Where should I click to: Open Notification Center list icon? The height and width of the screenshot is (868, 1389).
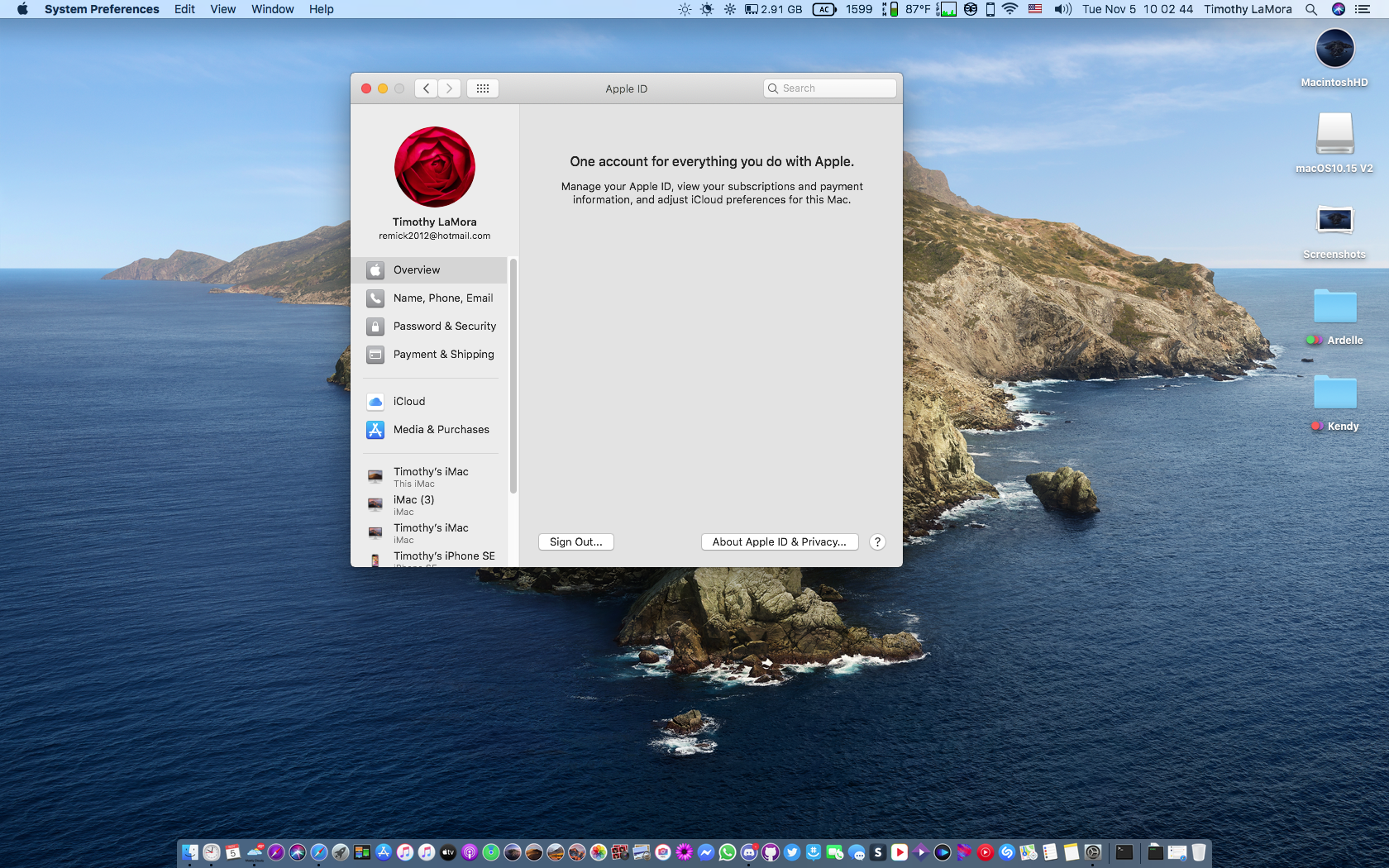pos(1363,9)
